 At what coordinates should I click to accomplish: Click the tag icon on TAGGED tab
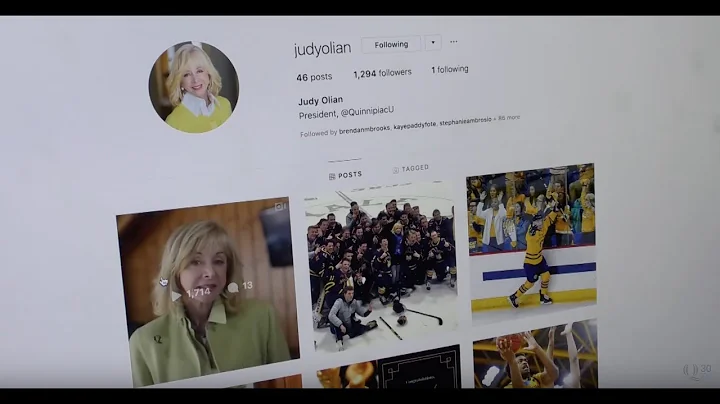[x=396, y=170]
